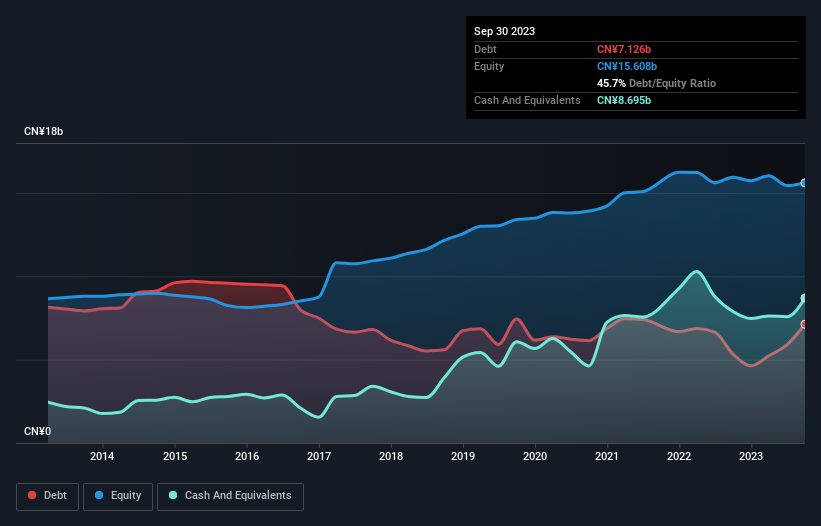Toggle the Equity series legend button
Image resolution: width=821 pixels, height=526 pixels.
(x=118, y=496)
